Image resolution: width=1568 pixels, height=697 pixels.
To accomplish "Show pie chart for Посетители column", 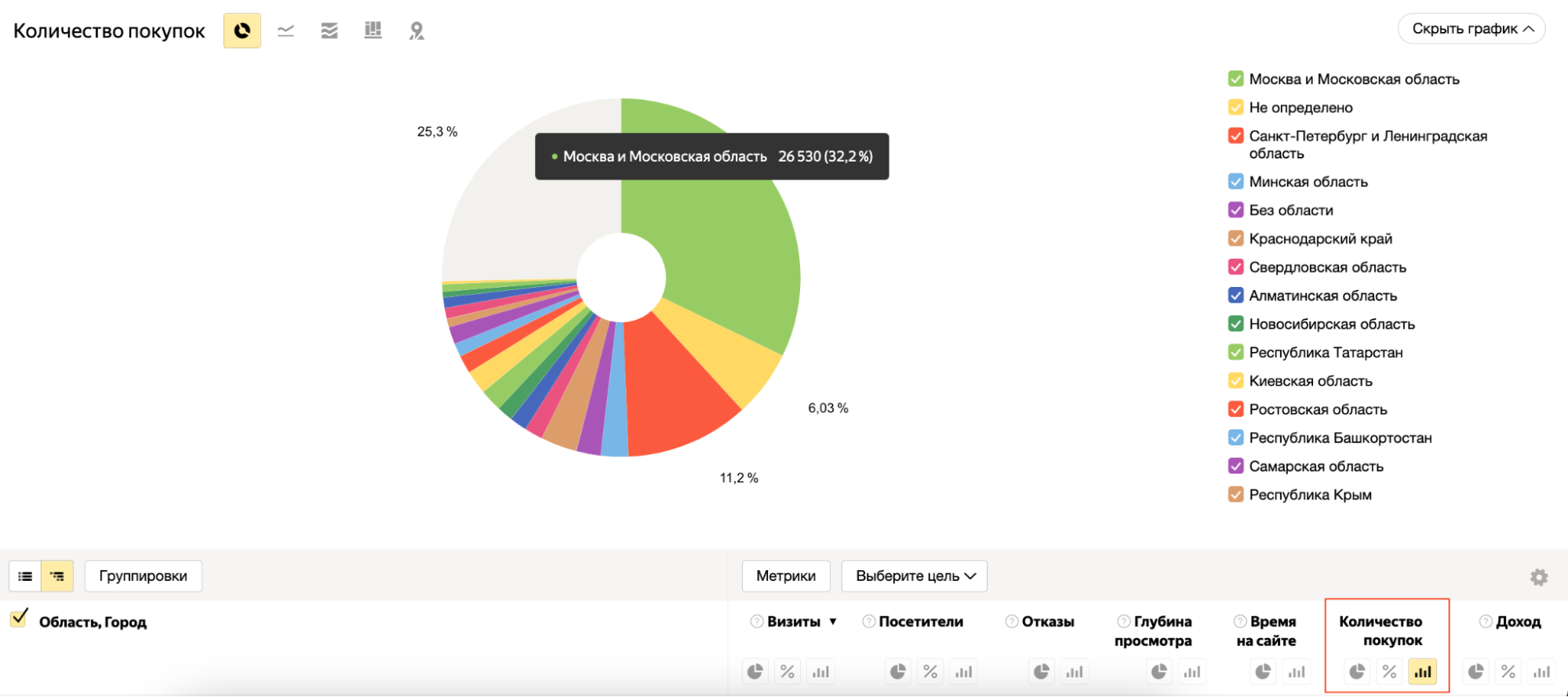I will click(x=898, y=672).
